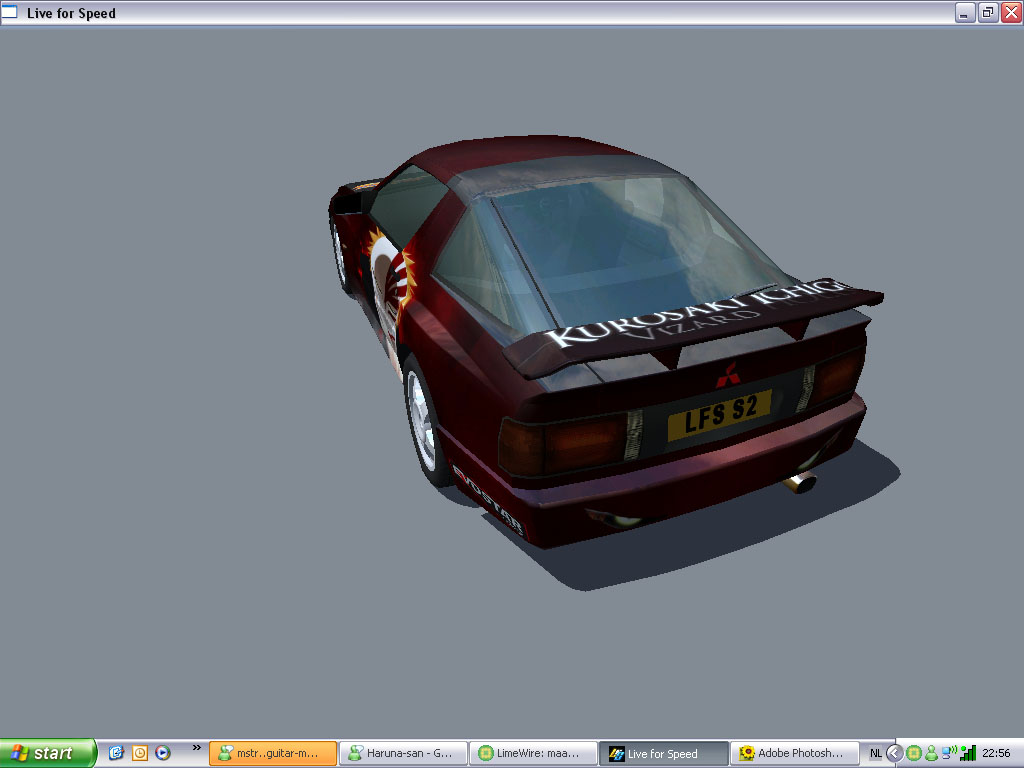Image resolution: width=1024 pixels, height=768 pixels.
Task: Open the clock-faced quick launch shortcut
Action: tap(140, 753)
